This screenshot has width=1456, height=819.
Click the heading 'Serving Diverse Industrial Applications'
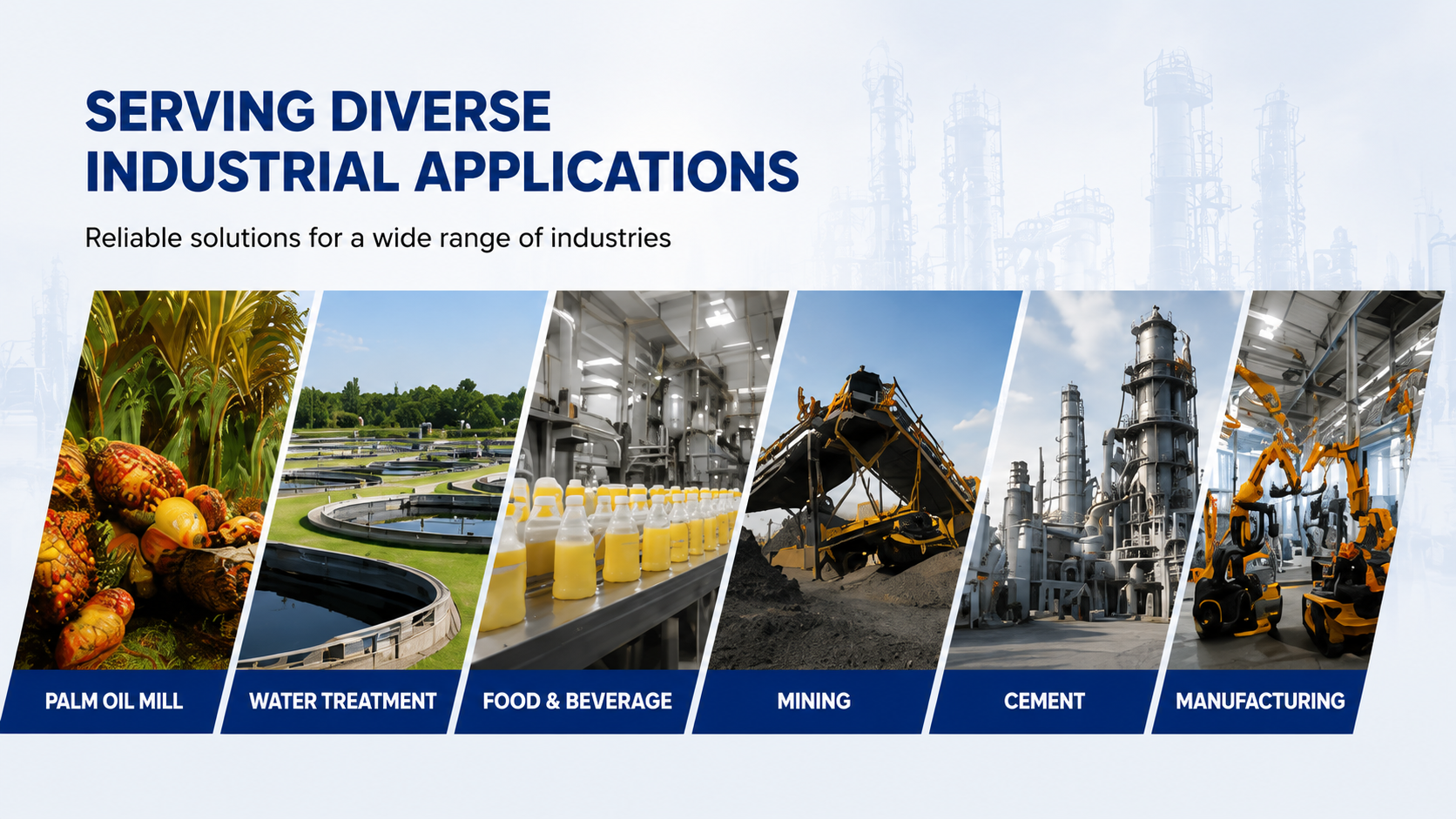(x=442, y=141)
